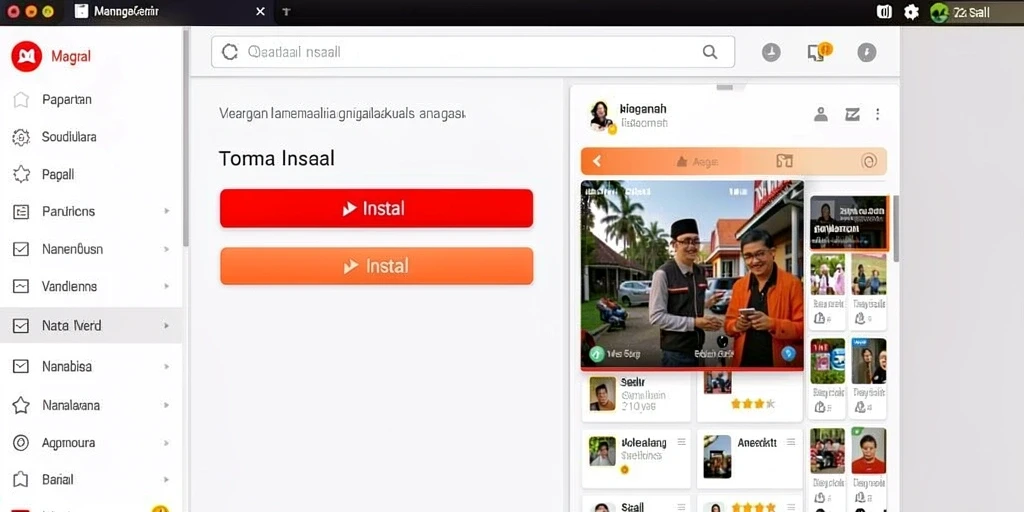Viewport: 1024px width, 512px height.
Task: Click the person icon in profile header
Action: [821, 114]
